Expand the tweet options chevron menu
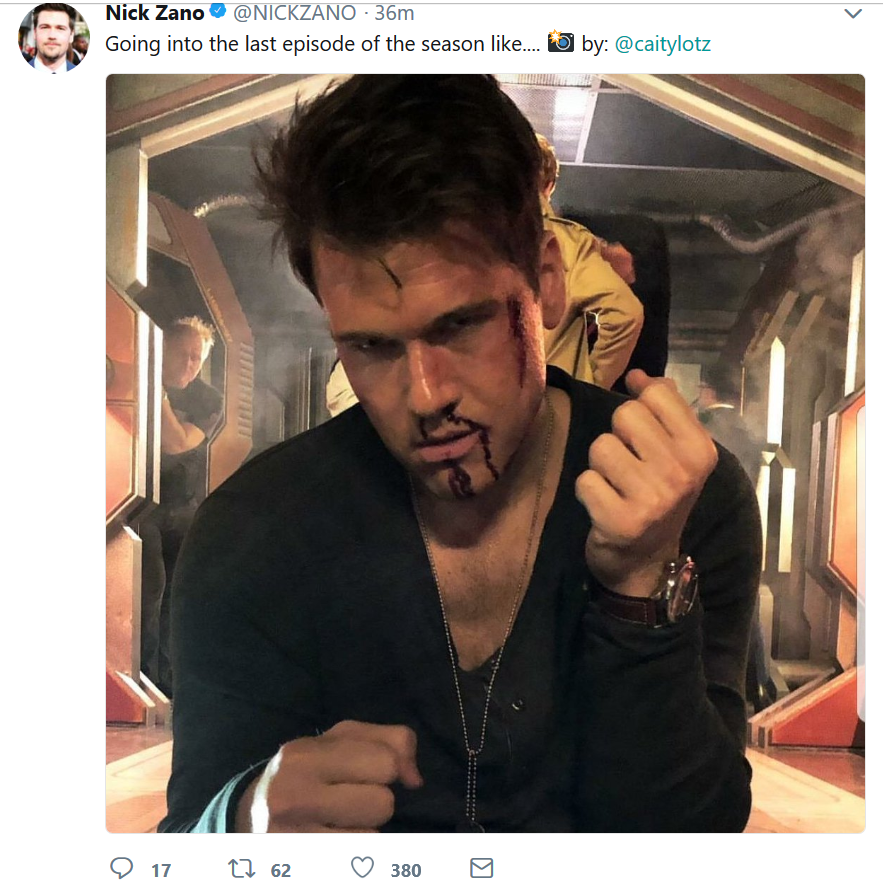883x894 pixels. pyautogui.click(x=852, y=14)
